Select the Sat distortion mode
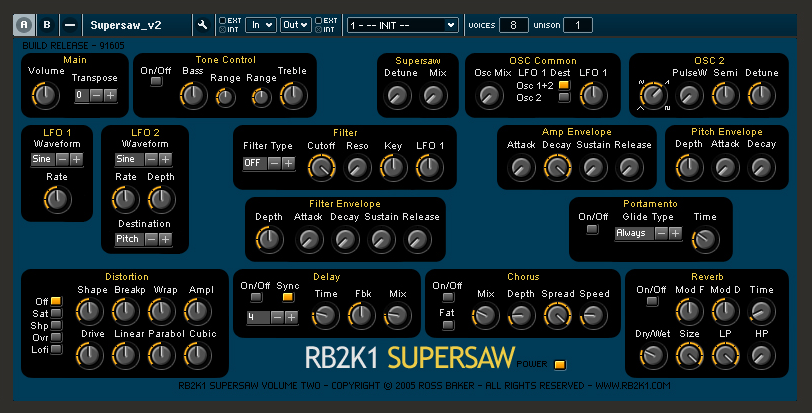This screenshot has height=413, width=812. (56, 313)
